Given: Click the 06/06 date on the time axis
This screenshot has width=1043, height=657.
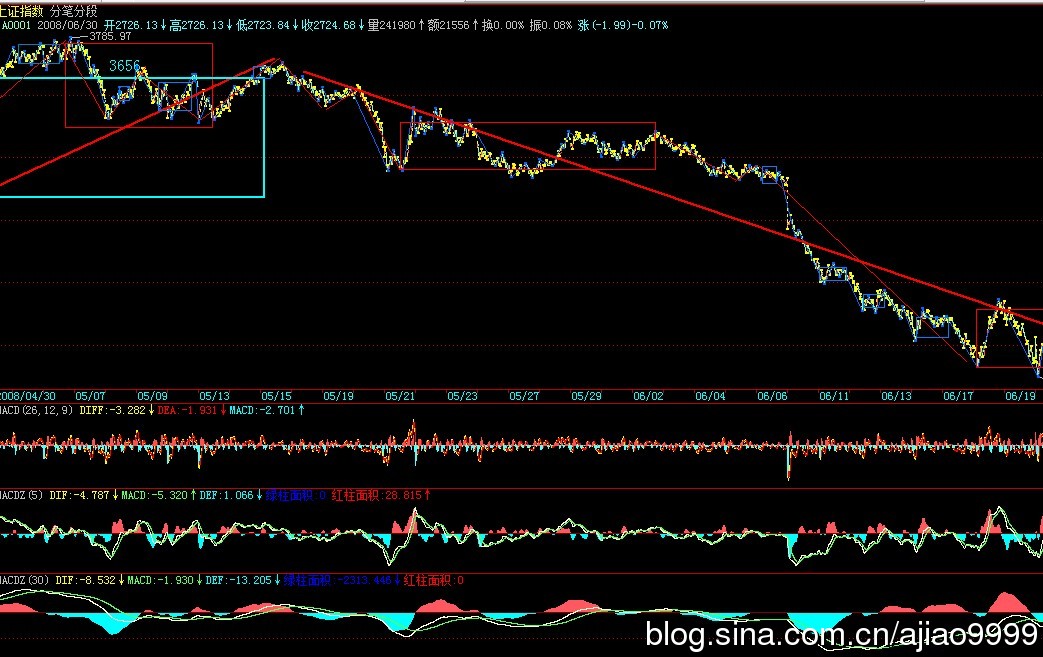Looking at the screenshot, I should (x=772, y=397).
